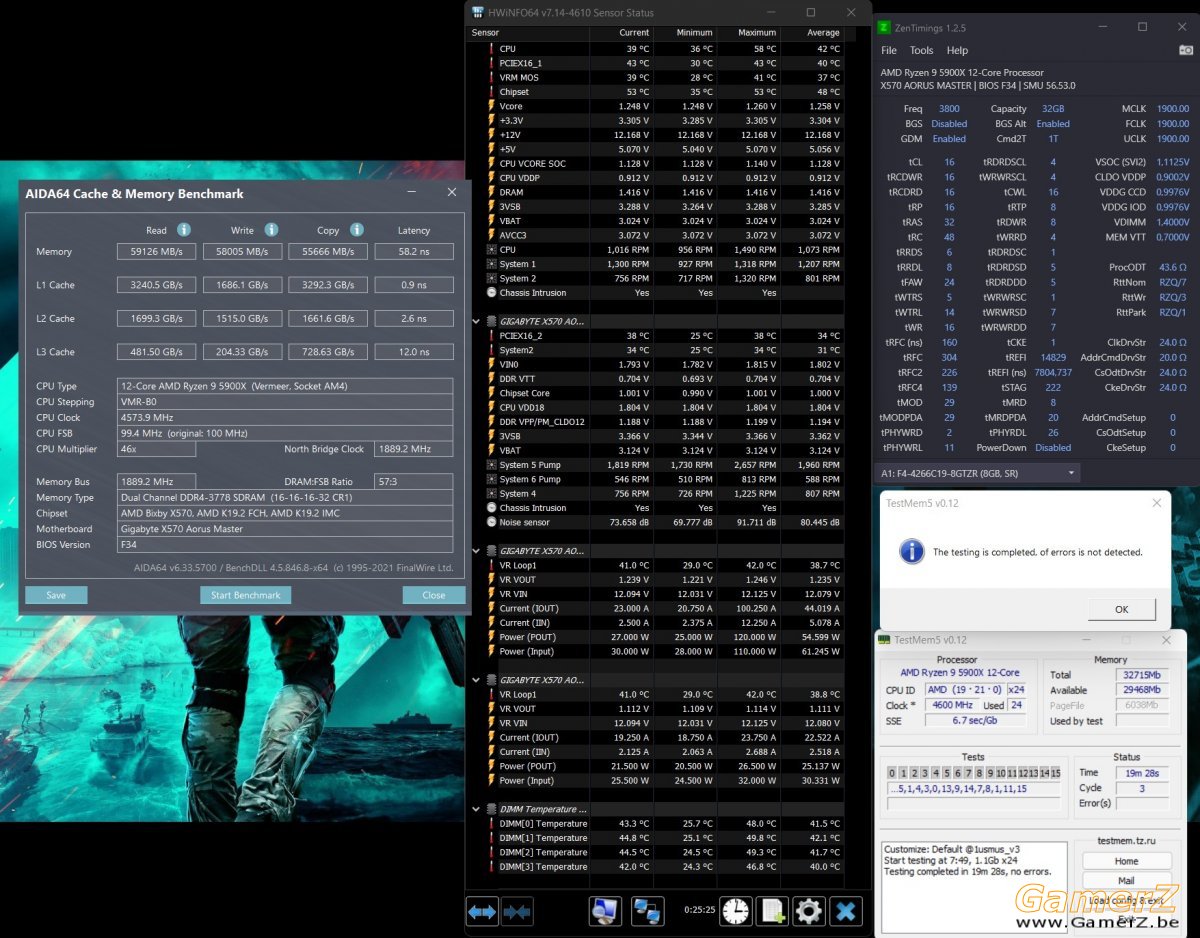Click the Close button in AIDA64
This screenshot has width=1200, height=938.
434,595
